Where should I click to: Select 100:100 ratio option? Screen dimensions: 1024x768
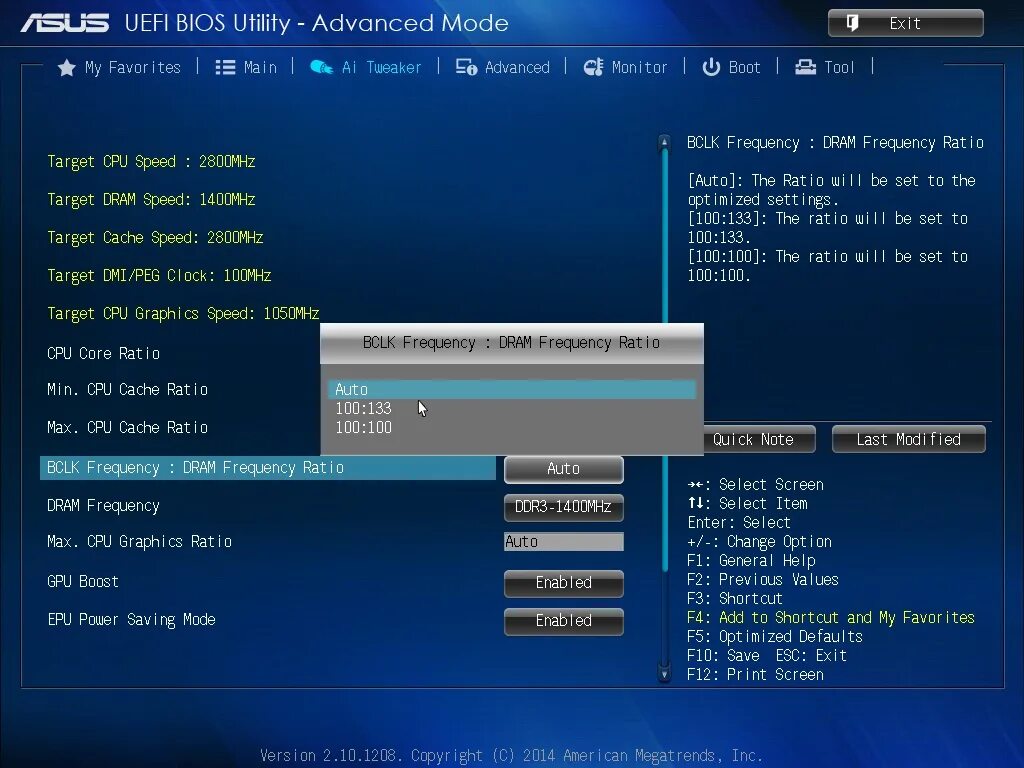[363, 428]
